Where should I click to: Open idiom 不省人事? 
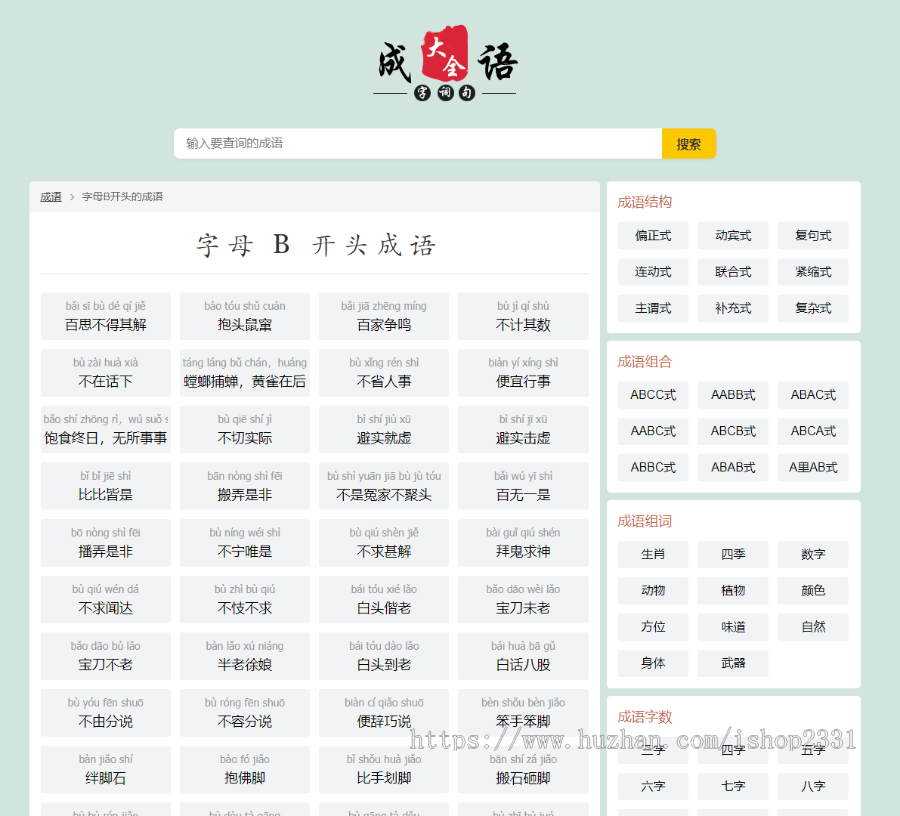[384, 373]
